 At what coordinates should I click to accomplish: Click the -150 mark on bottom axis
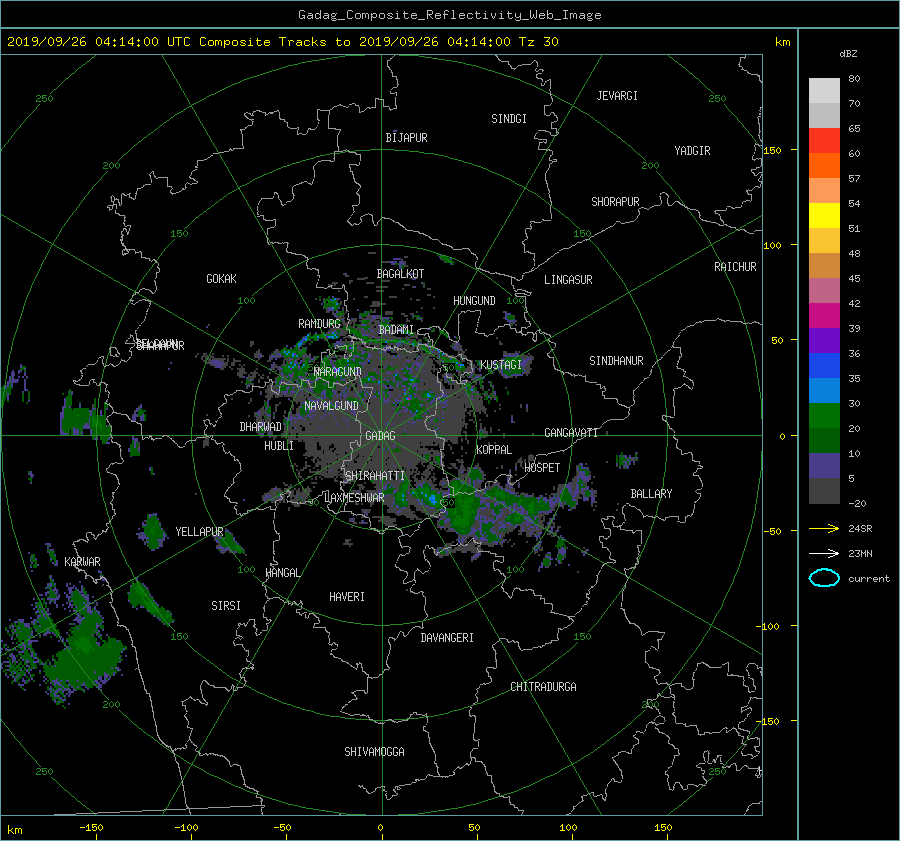point(91,828)
